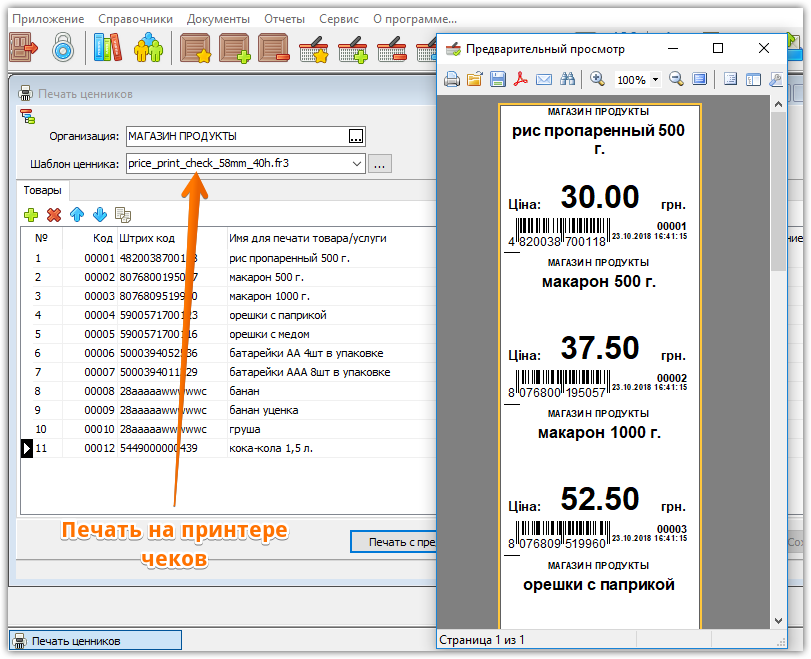
Task: Export preview to PDF icon
Action: coord(521,79)
